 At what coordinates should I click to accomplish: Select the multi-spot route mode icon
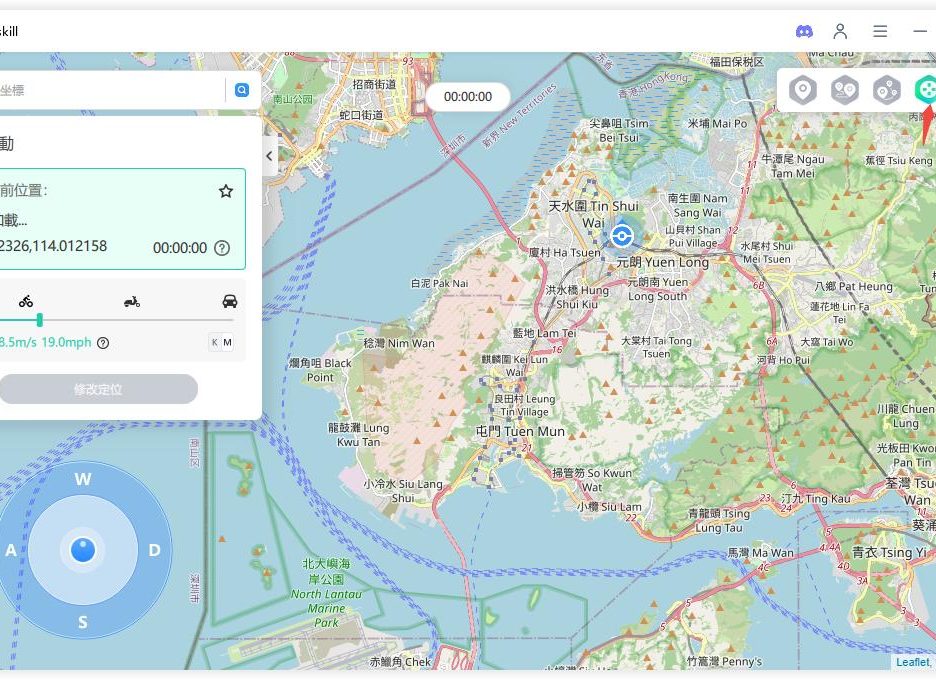pos(886,90)
